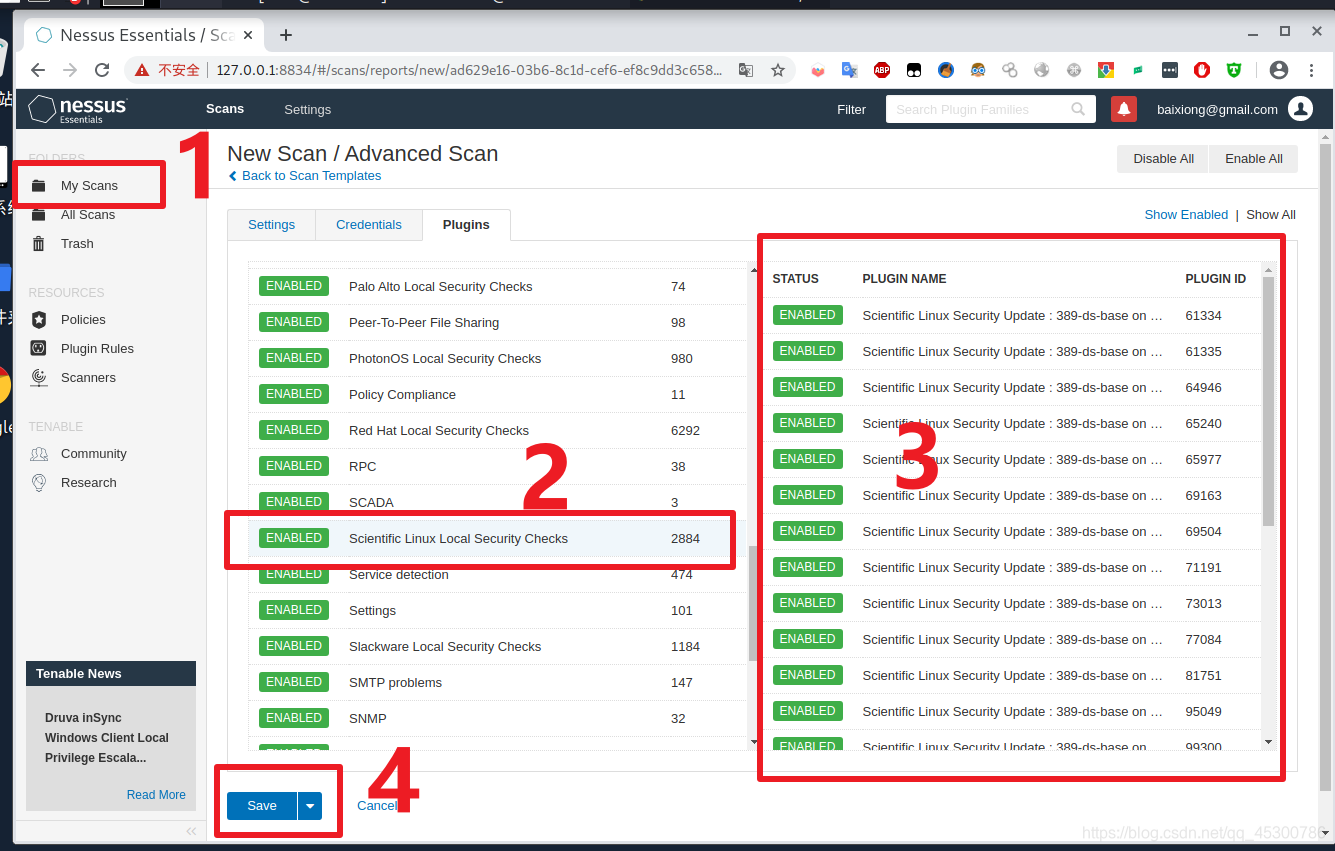This screenshot has height=851, width=1335.
Task: Toggle ENABLED for Policy Compliance family
Action: coord(294,394)
